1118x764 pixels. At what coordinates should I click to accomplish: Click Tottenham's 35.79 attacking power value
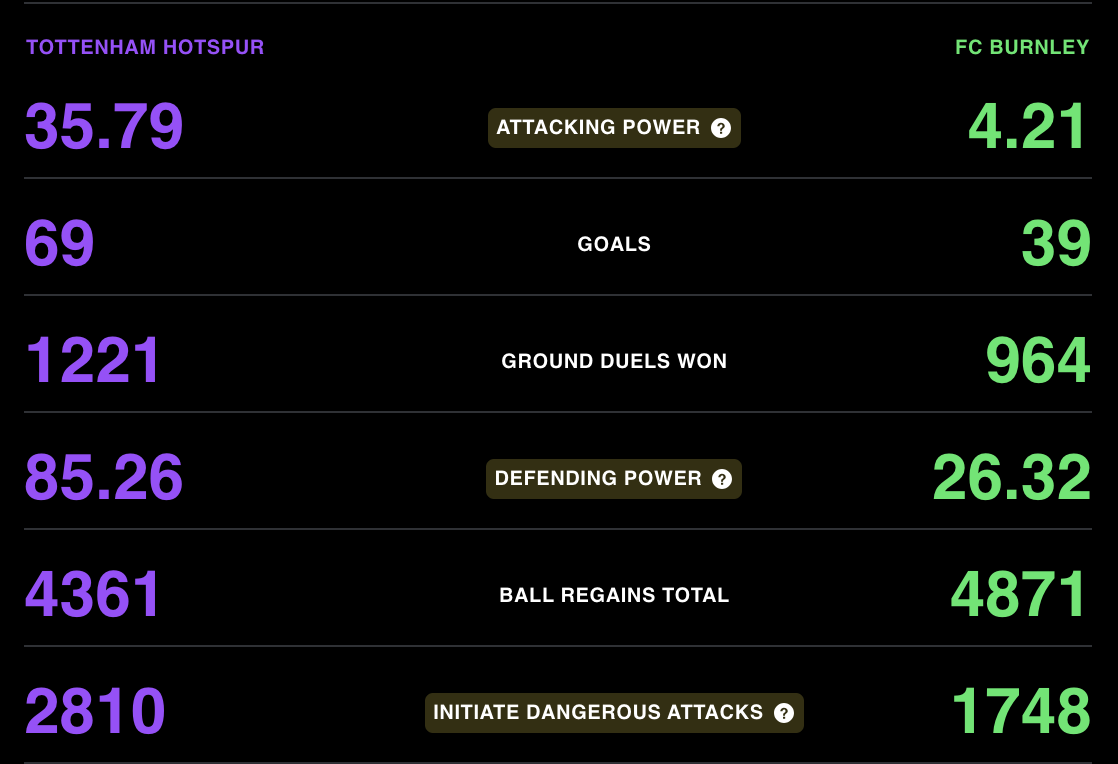(104, 127)
